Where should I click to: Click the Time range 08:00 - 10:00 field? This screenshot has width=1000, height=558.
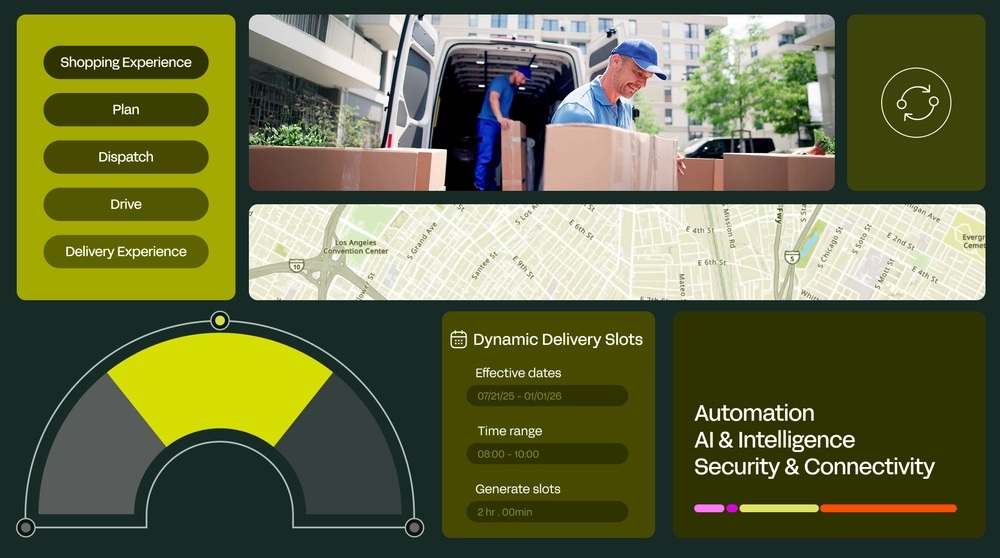547,453
